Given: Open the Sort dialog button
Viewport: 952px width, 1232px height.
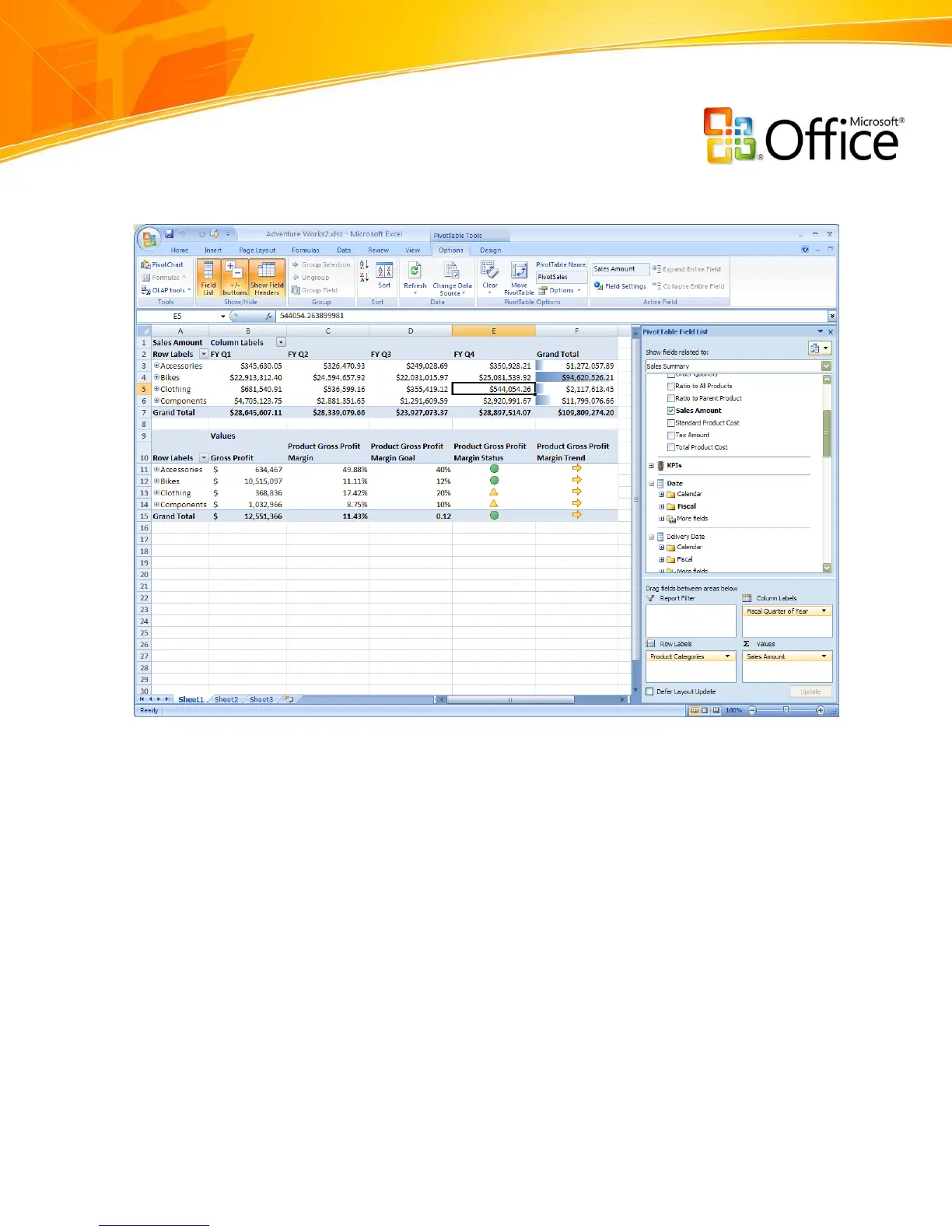Looking at the screenshot, I should [384, 275].
